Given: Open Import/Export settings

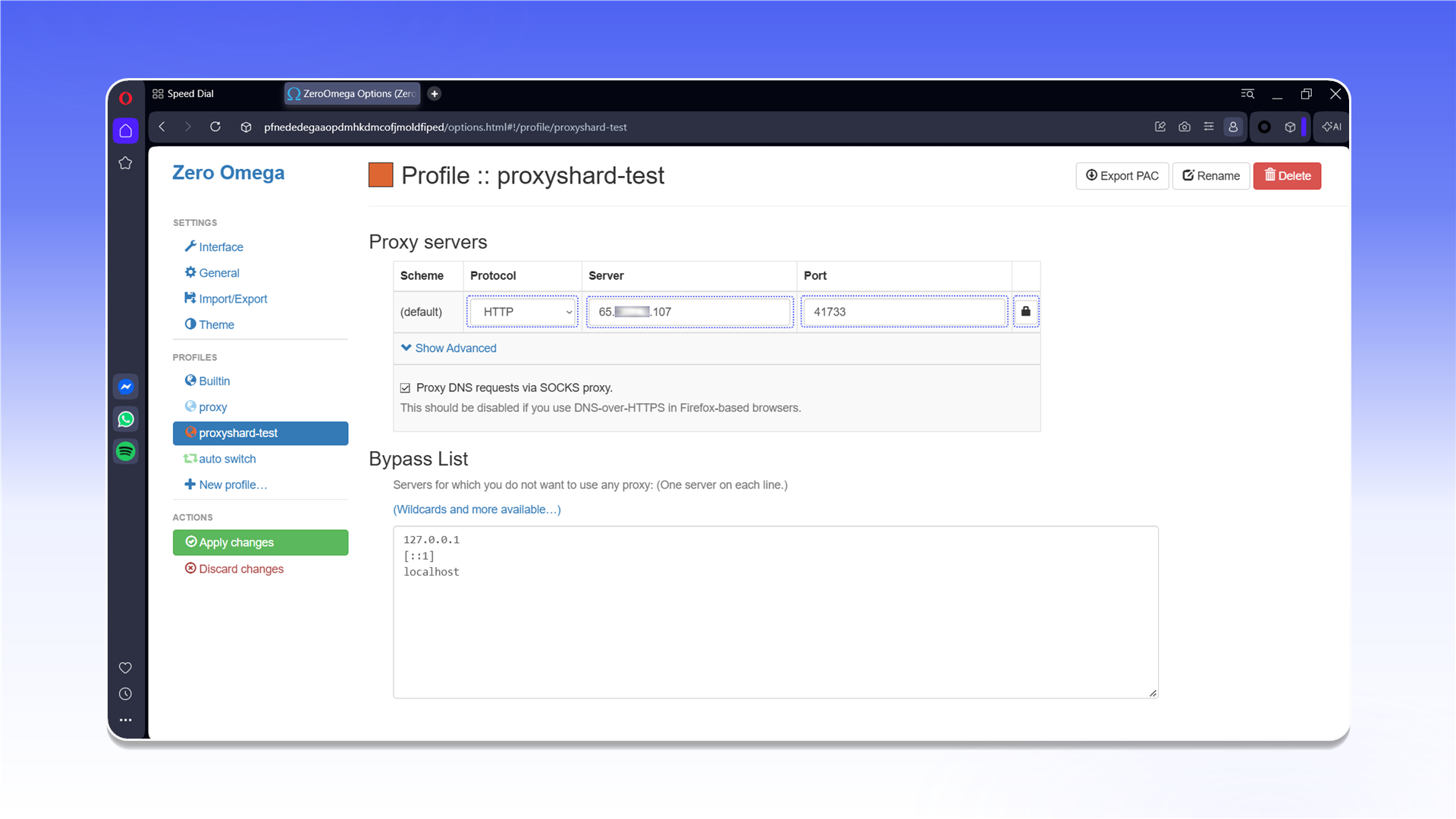Looking at the screenshot, I should pyautogui.click(x=226, y=299).
